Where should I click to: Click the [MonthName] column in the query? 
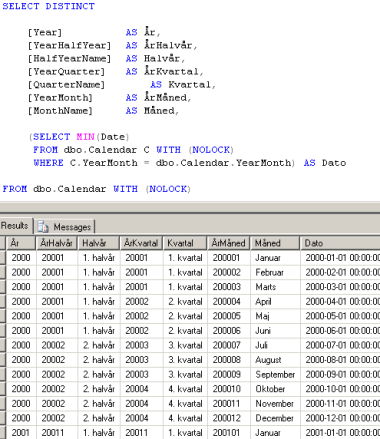pos(60,111)
